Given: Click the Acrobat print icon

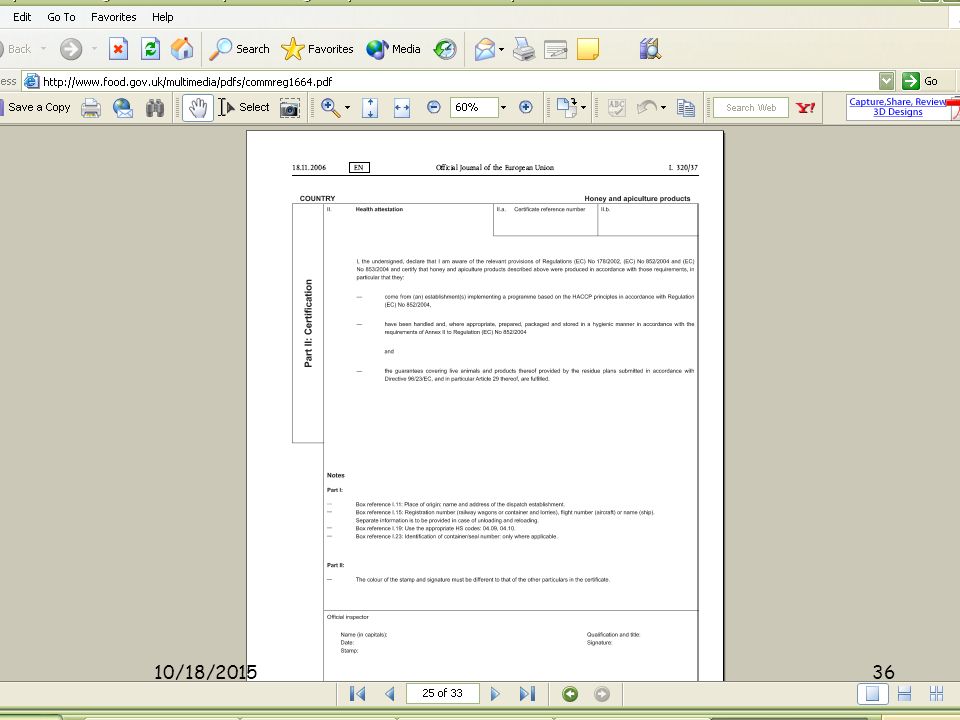Looking at the screenshot, I should (x=91, y=108).
